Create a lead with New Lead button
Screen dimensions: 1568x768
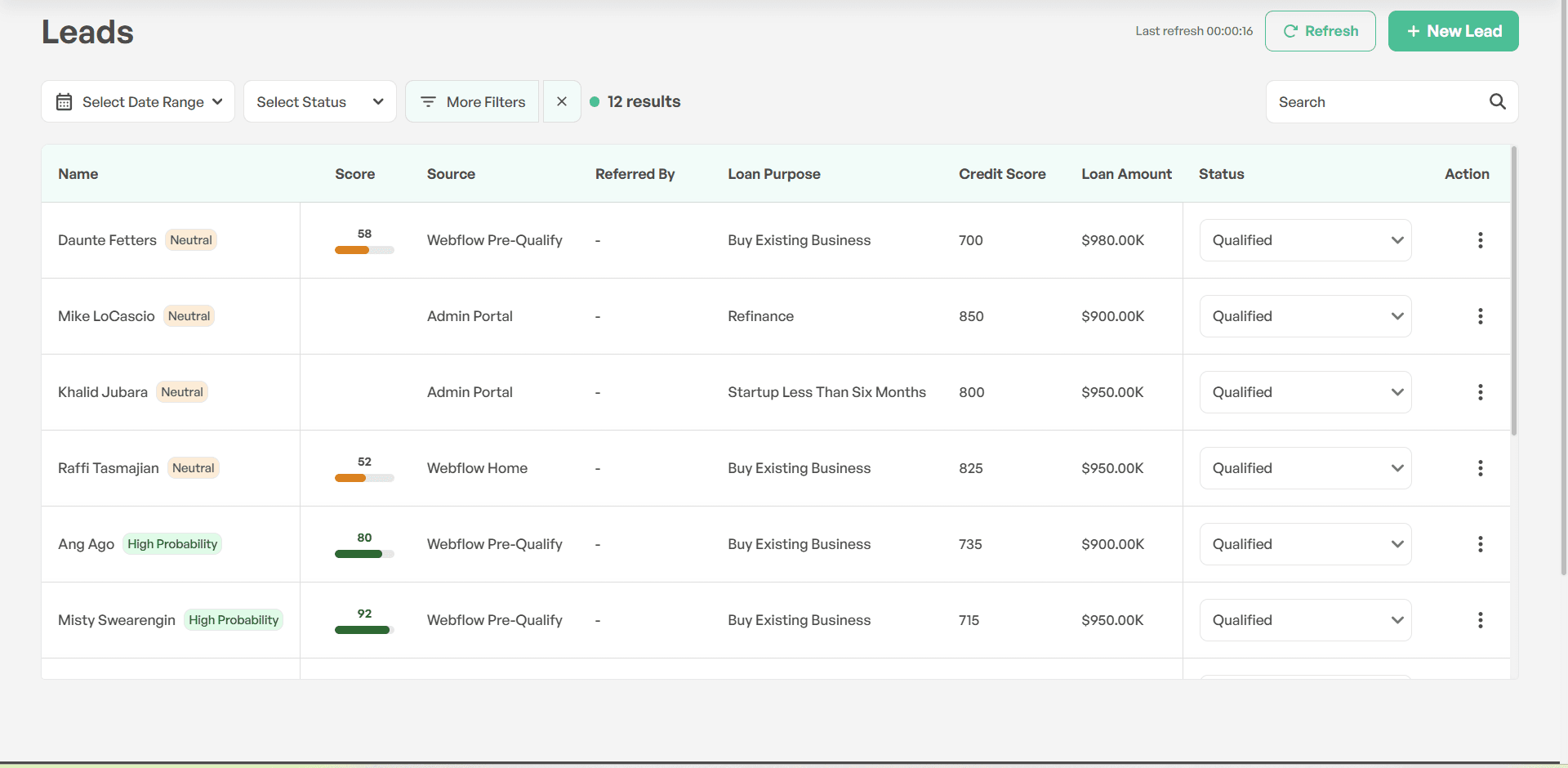click(1454, 31)
